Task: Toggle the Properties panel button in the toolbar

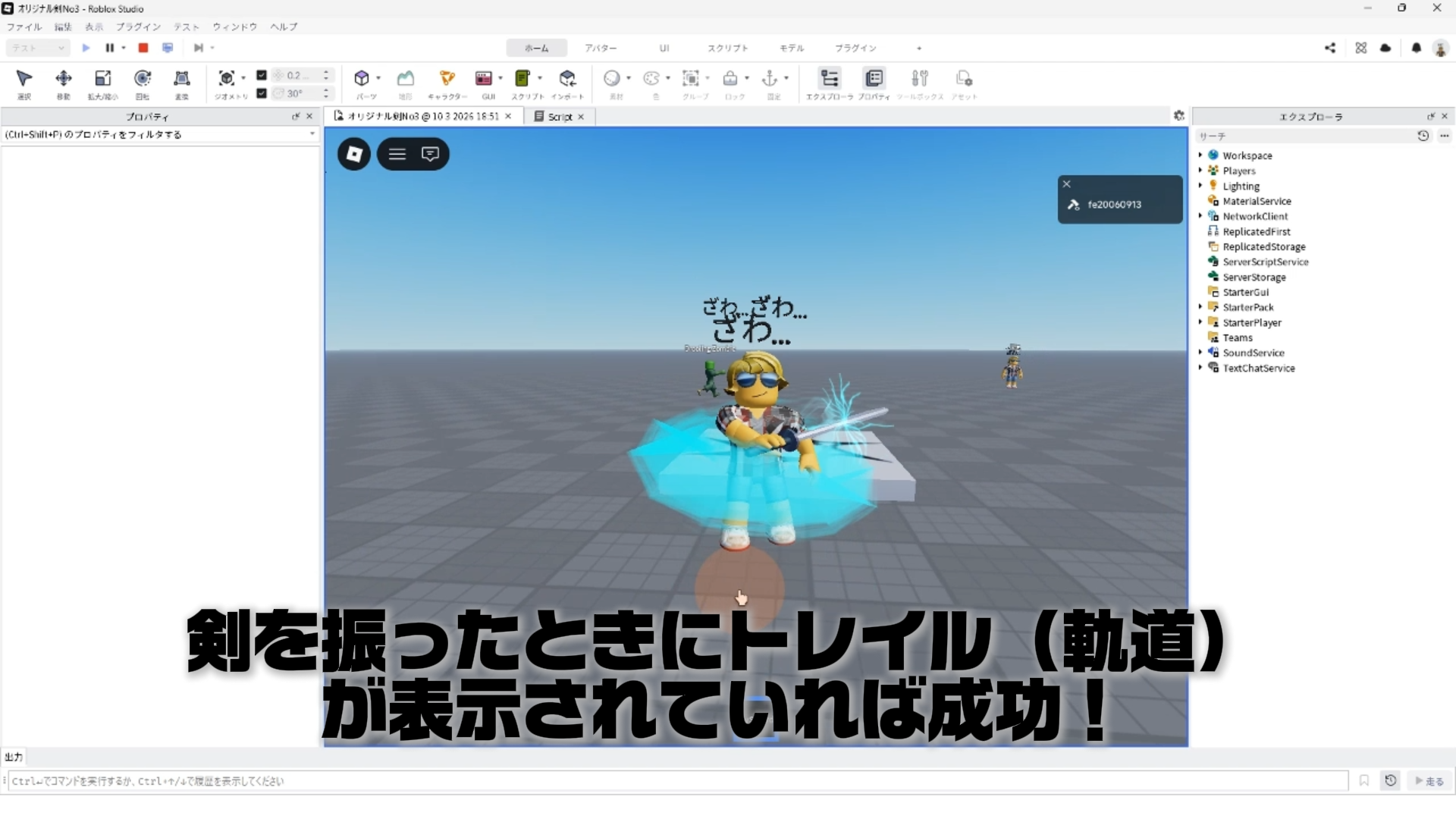Action: [874, 79]
